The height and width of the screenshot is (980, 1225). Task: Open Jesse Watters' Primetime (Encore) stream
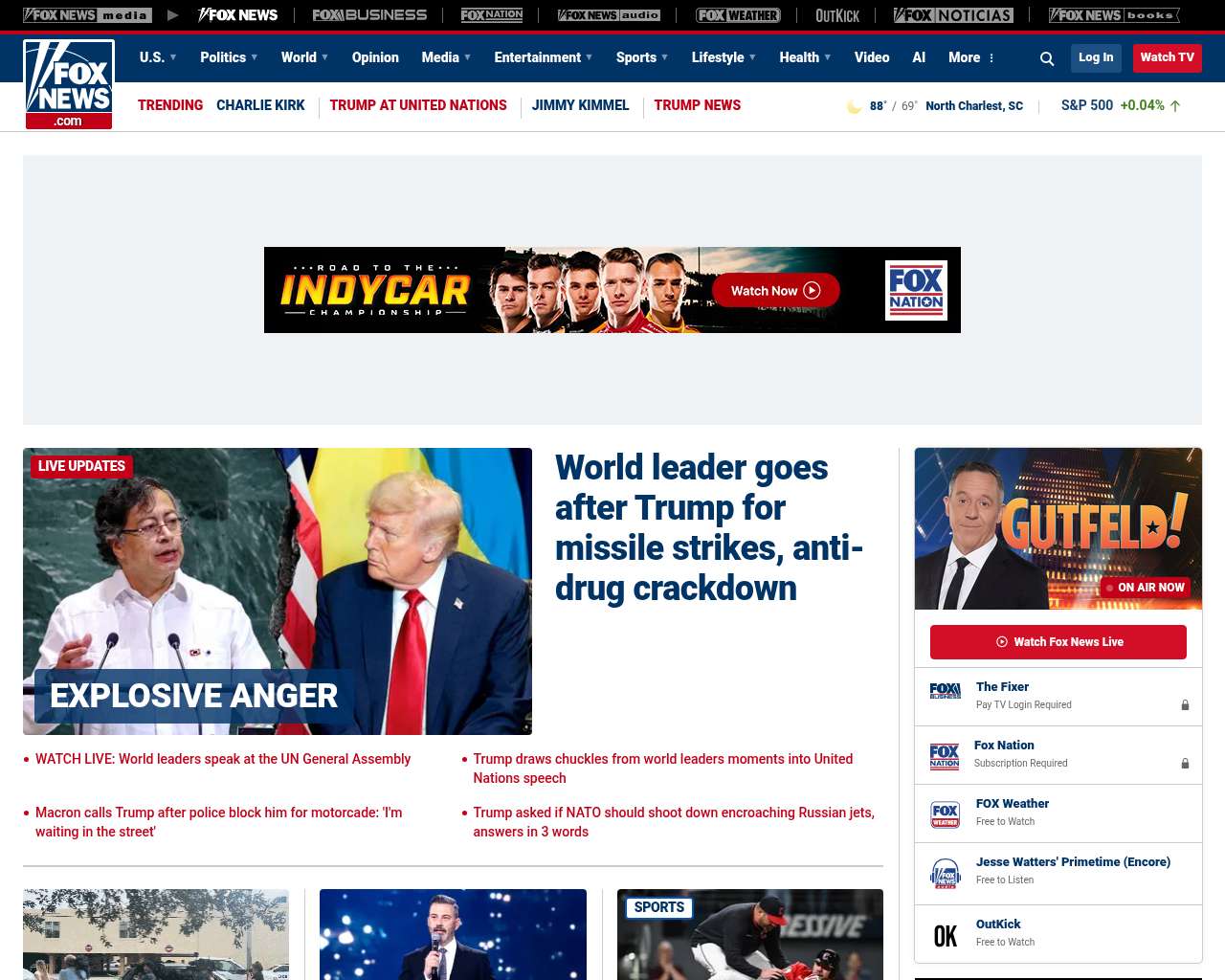(x=1058, y=874)
